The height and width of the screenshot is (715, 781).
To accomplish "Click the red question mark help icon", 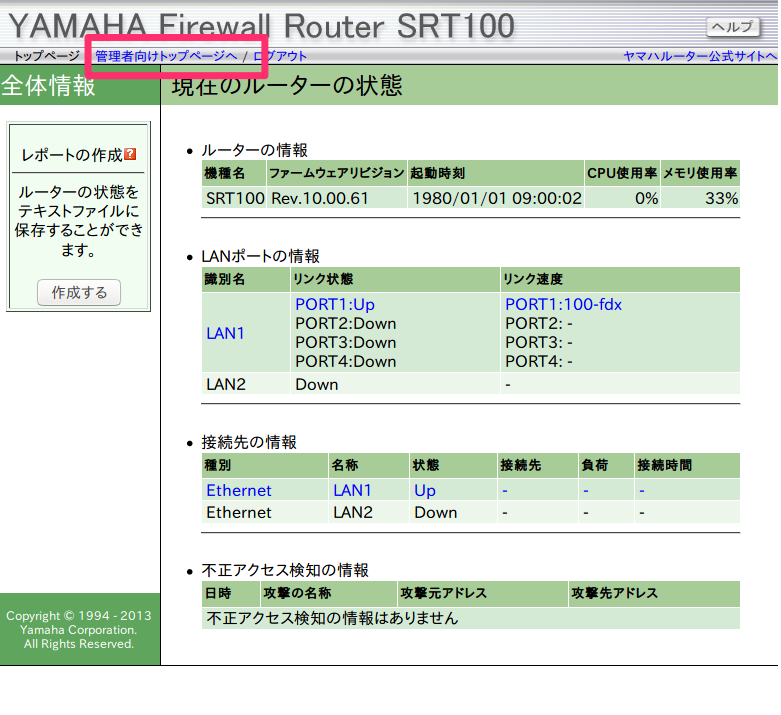I will [x=130, y=154].
